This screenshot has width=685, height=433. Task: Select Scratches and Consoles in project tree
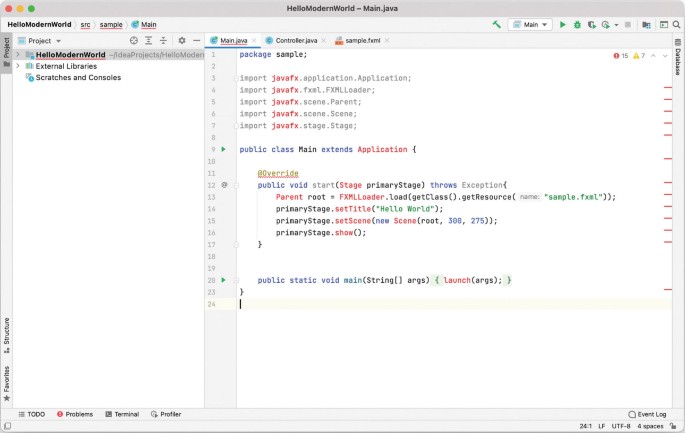(x=78, y=77)
